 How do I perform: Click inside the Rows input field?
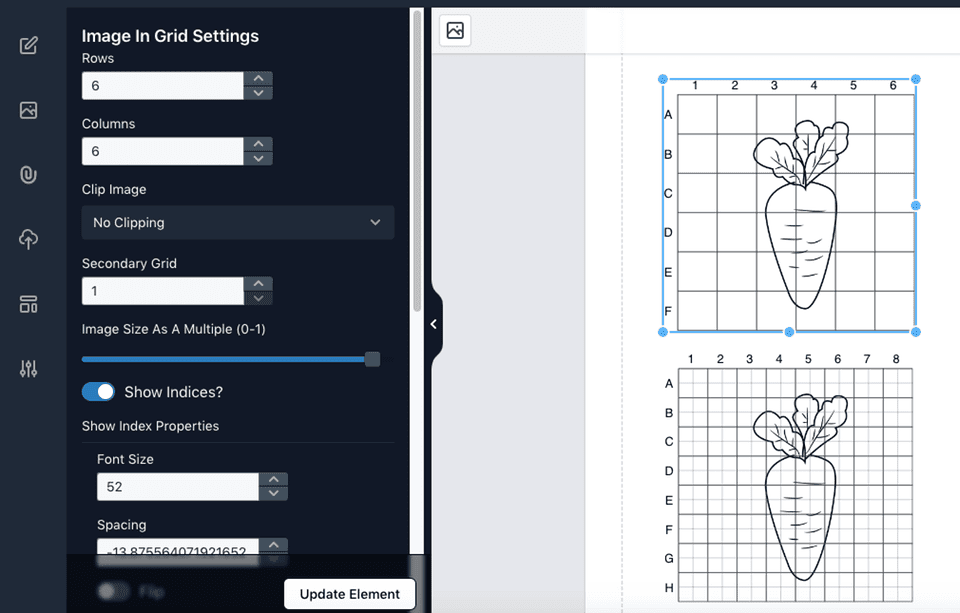tap(163, 86)
